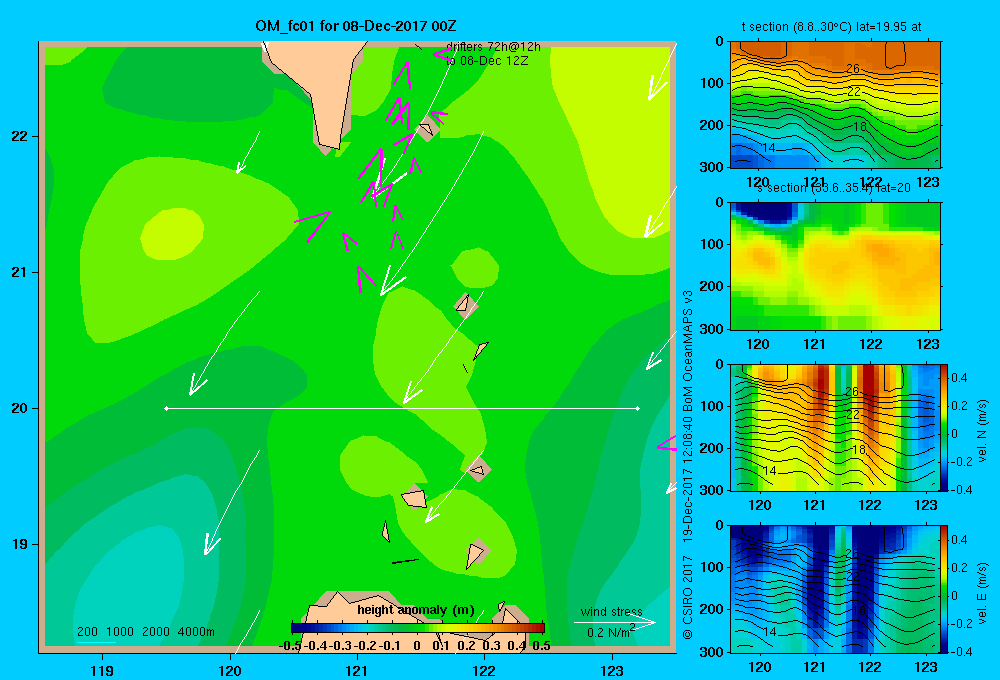The height and width of the screenshot is (680, 1000).
Task: Click the 0.5 tick on height anomaly scale
Action: point(541,646)
